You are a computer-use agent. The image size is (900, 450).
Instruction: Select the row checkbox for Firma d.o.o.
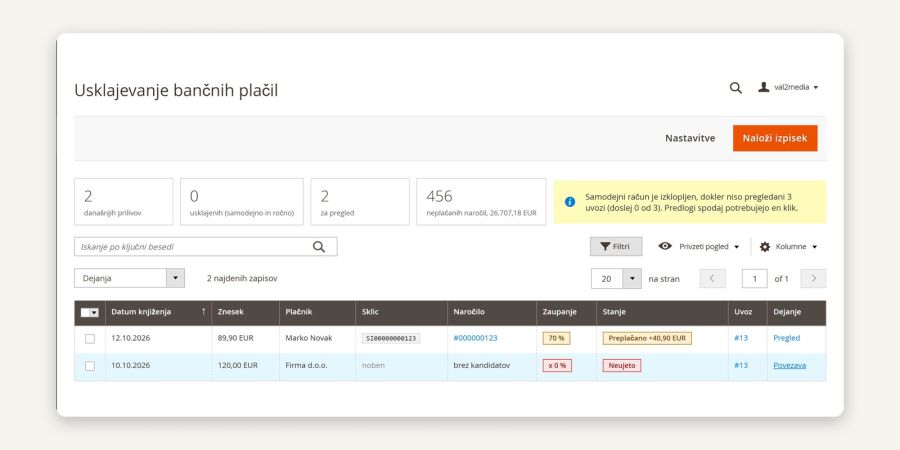[x=90, y=366]
